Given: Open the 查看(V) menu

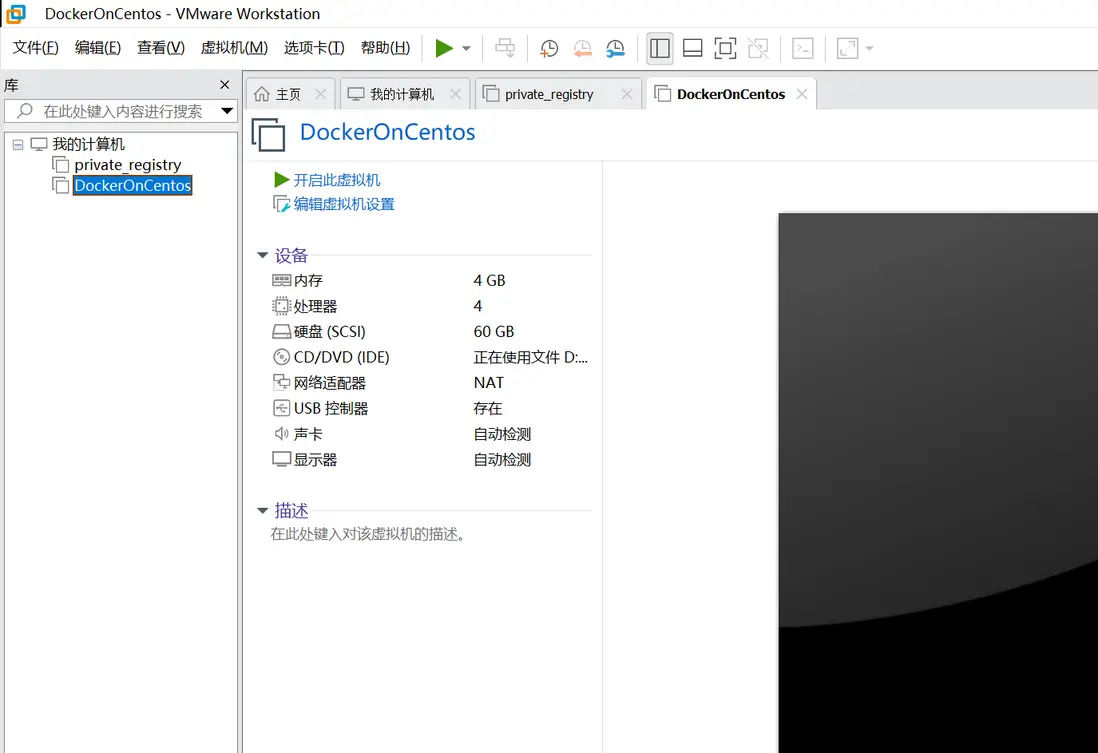Looking at the screenshot, I should click(161, 48).
